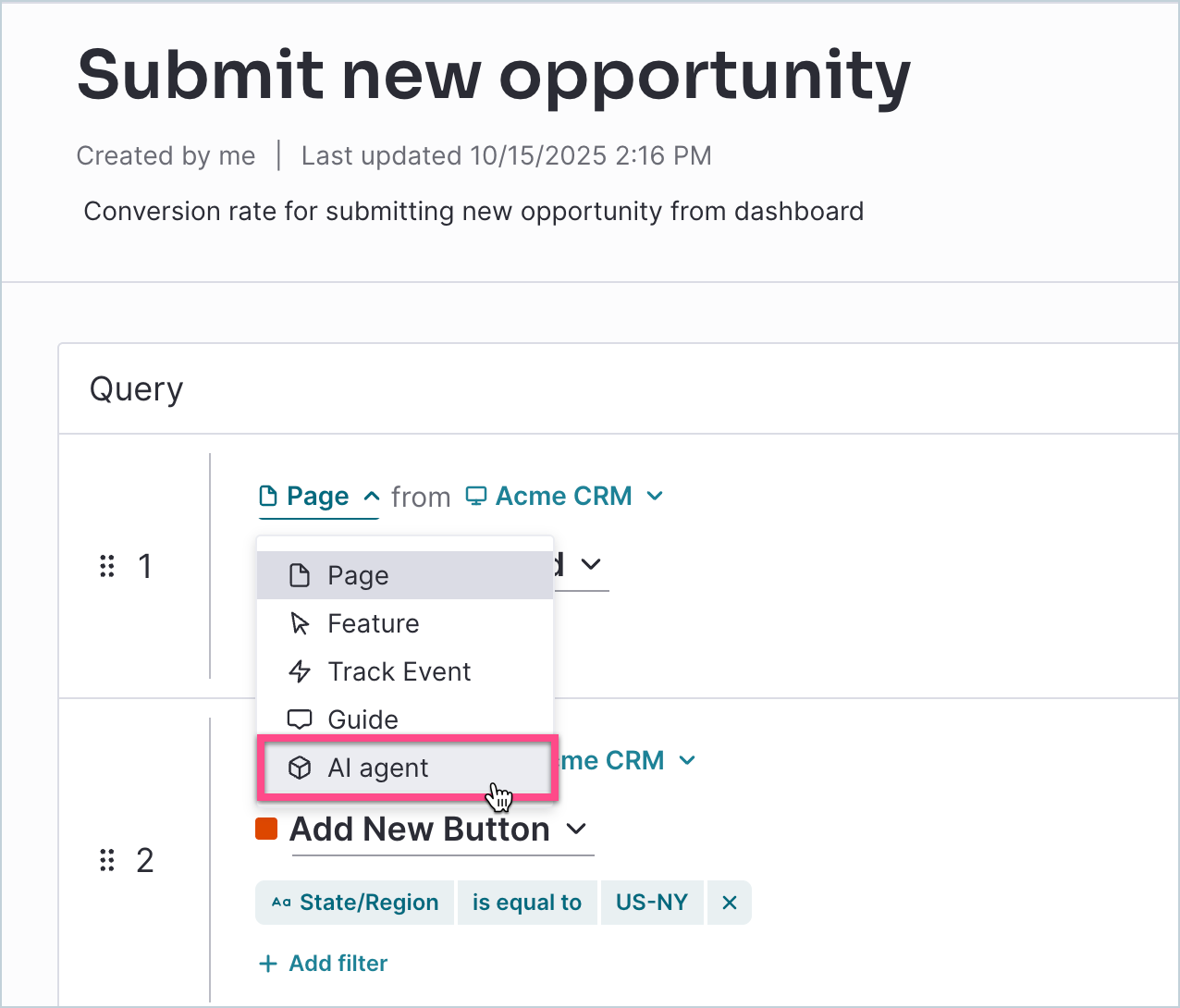Screen dimensions: 1180x1008
Task: Collapse the Page type dropdown chevron
Action: (x=372, y=496)
